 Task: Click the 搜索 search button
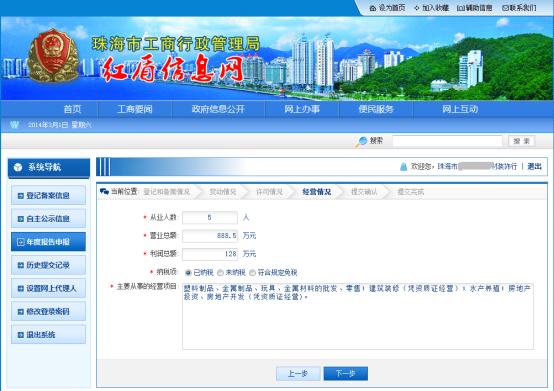521,141
